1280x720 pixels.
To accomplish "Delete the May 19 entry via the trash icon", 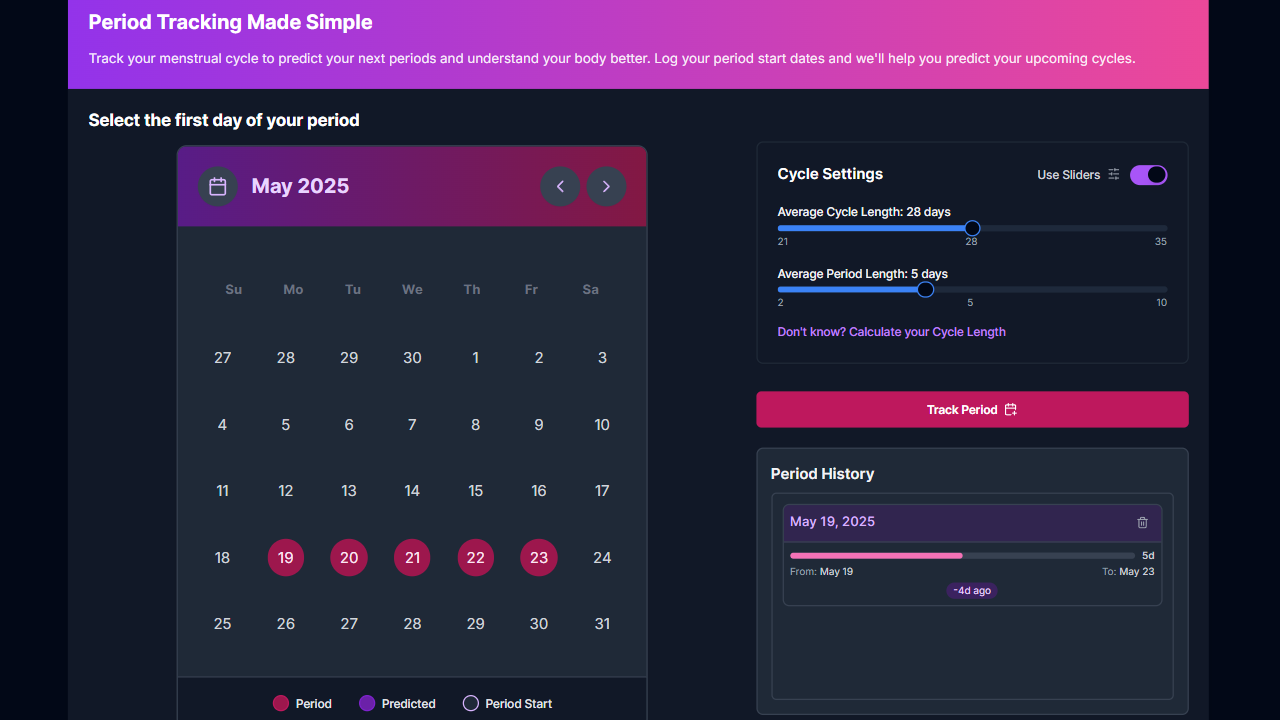I will point(1142,522).
